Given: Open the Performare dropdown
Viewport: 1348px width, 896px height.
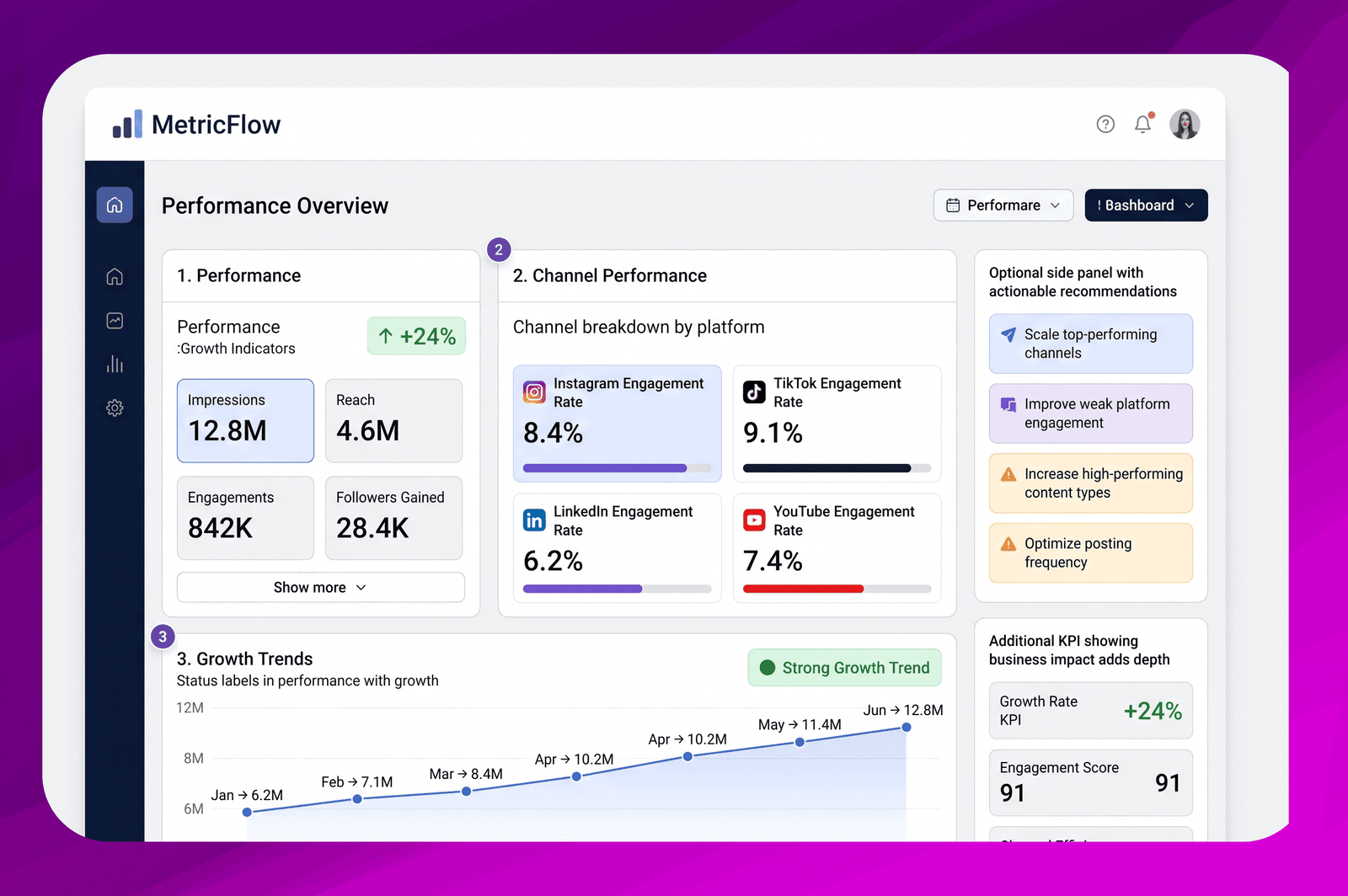Looking at the screenshot, I should [1003, 205].
